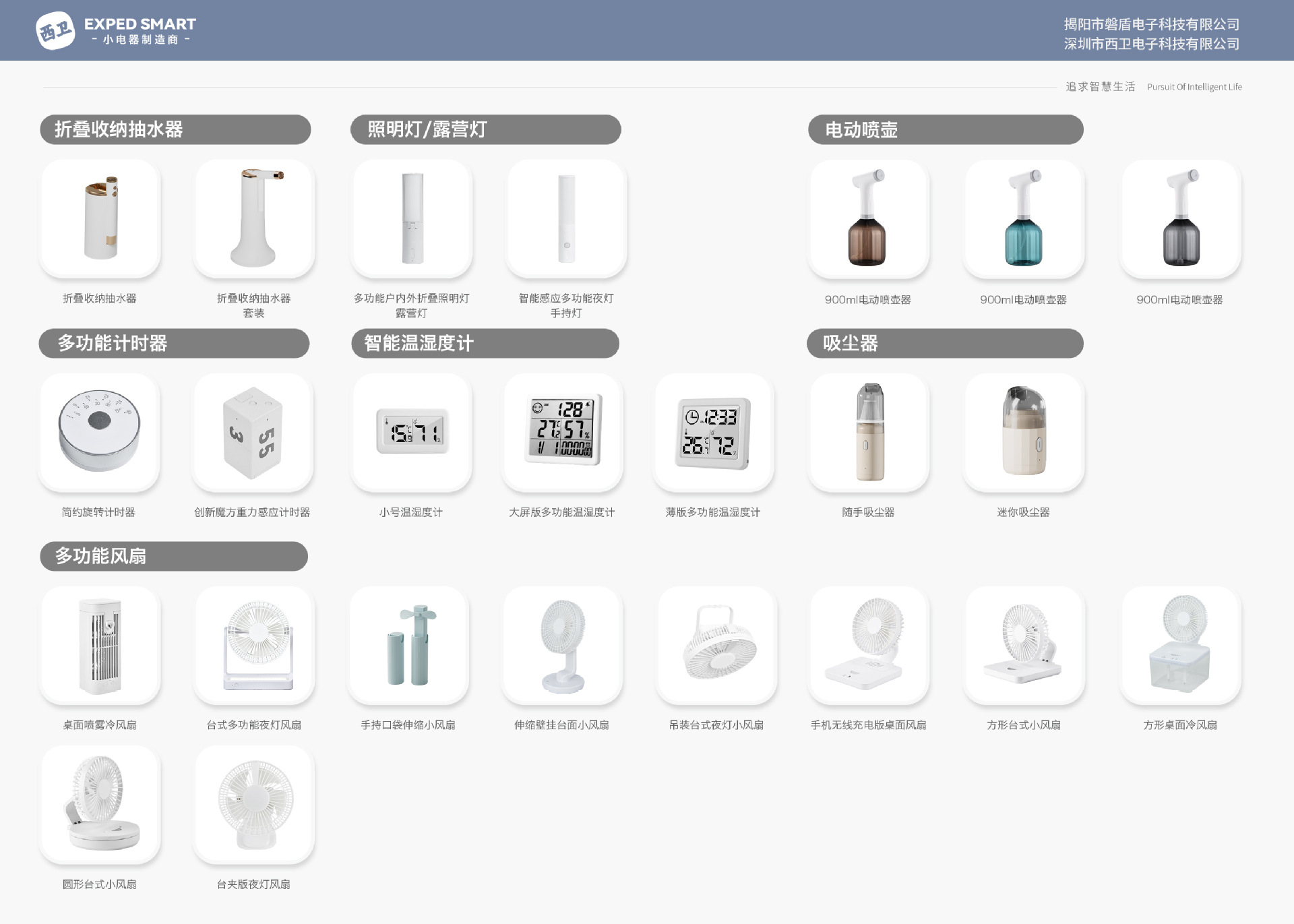Click the 迷你吸尘器 product label
The width and height of the screenshot is (1294, 924).
tap(1023, 512)
